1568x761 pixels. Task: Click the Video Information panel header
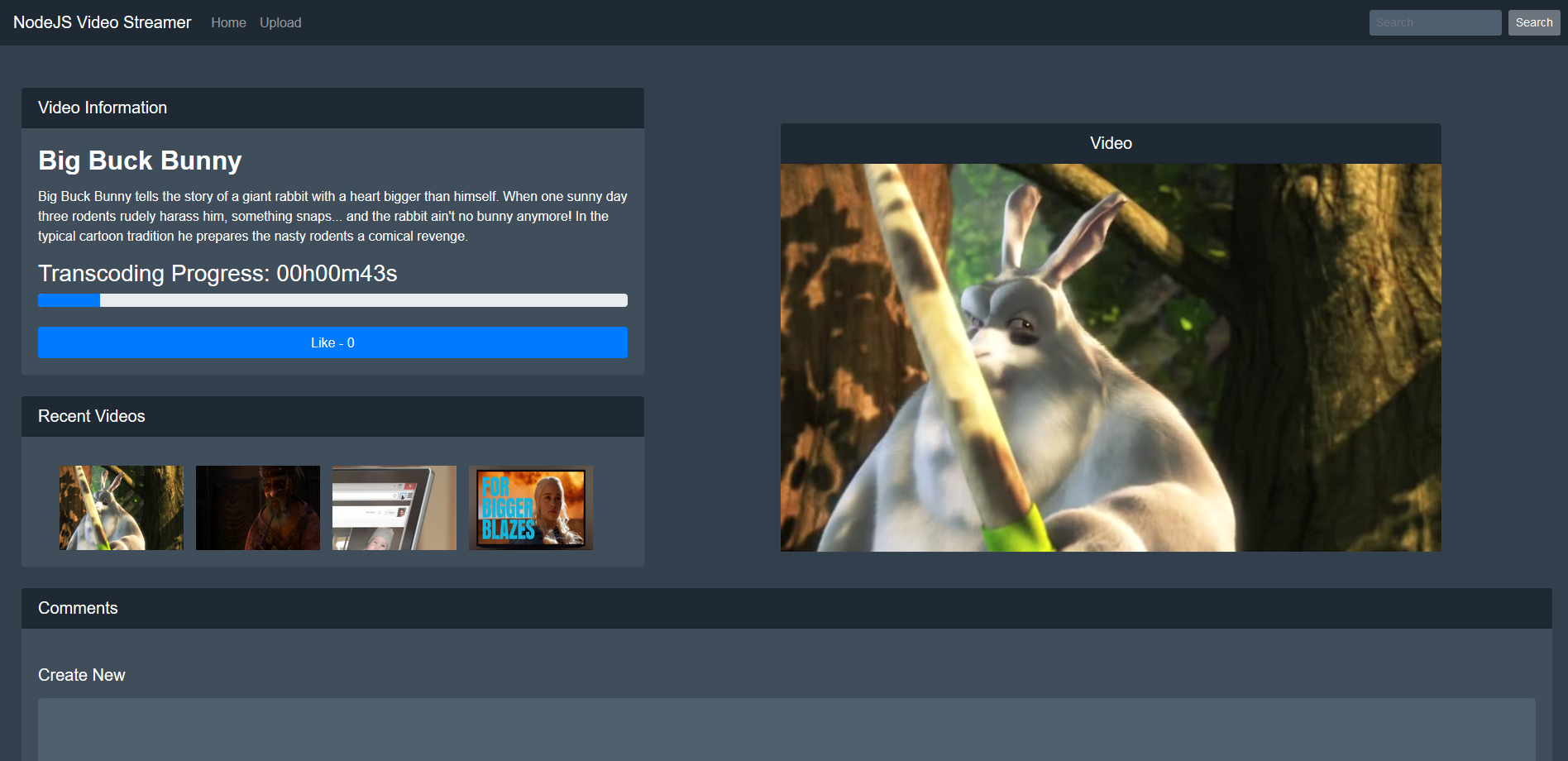click(332, 108)
